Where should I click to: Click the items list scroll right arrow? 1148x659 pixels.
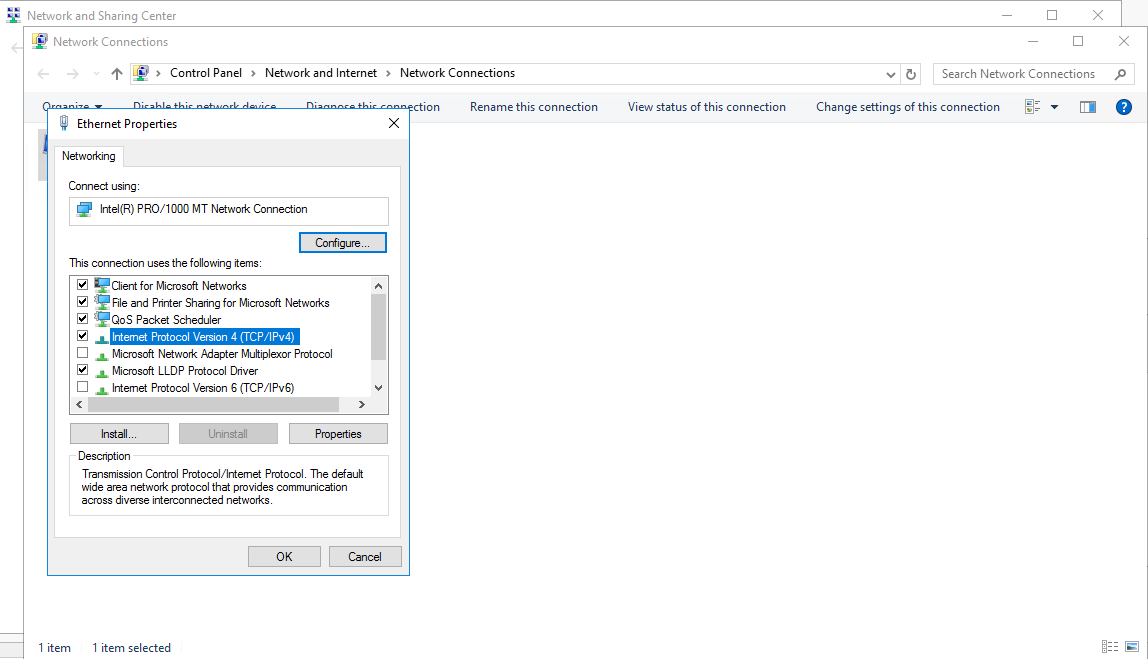coord(362,405)
